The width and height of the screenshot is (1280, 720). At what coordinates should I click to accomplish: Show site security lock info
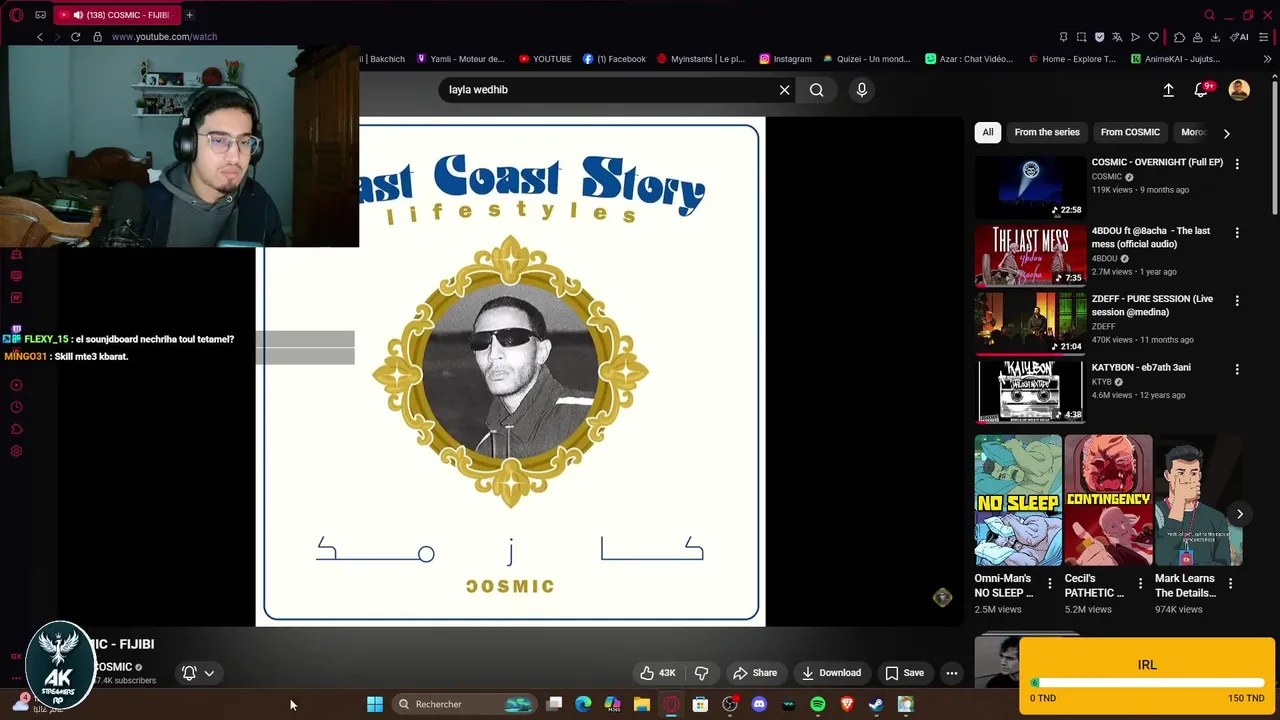click(97, 37)
